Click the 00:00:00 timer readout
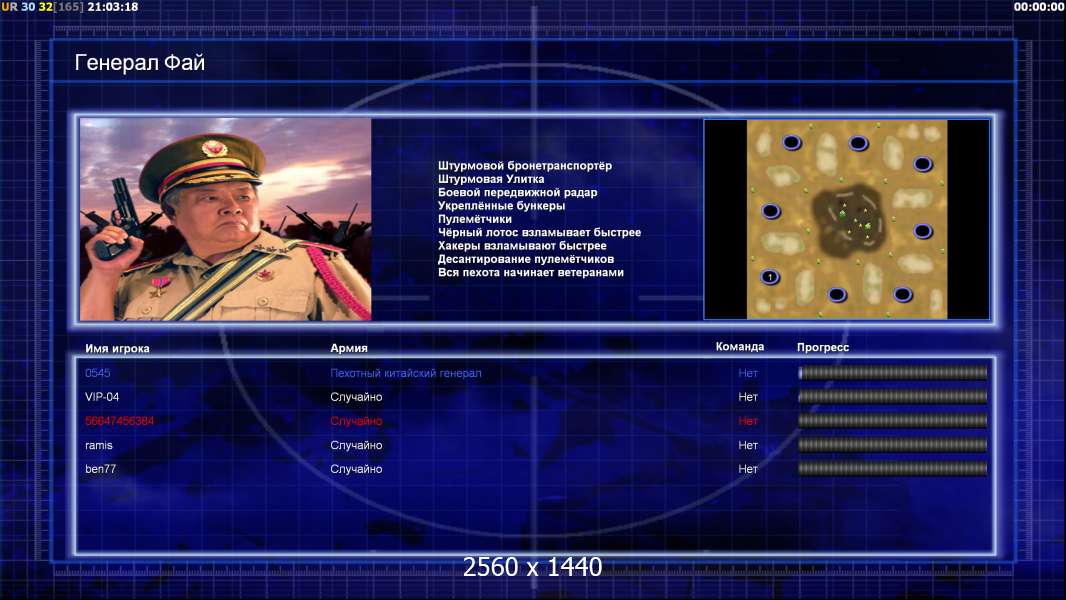This screenshot has width=1066, height=600. (x=1039, y=7)
